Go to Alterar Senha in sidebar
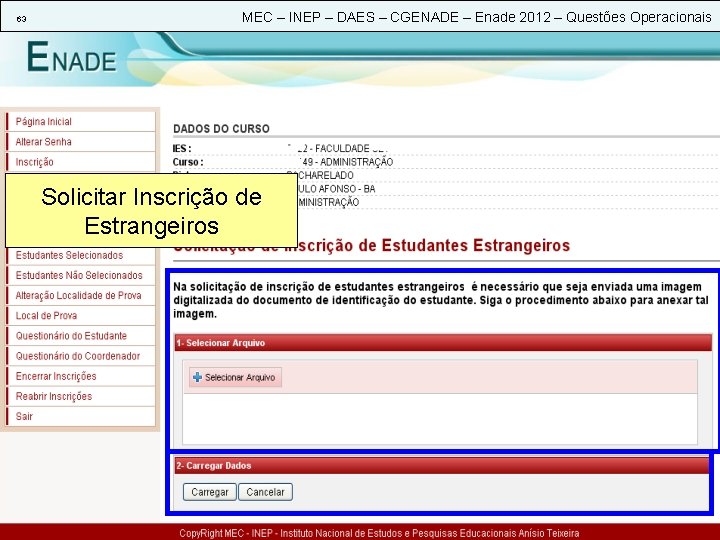The width and height of the screenshot is (720, 540). tap(81, 142)
